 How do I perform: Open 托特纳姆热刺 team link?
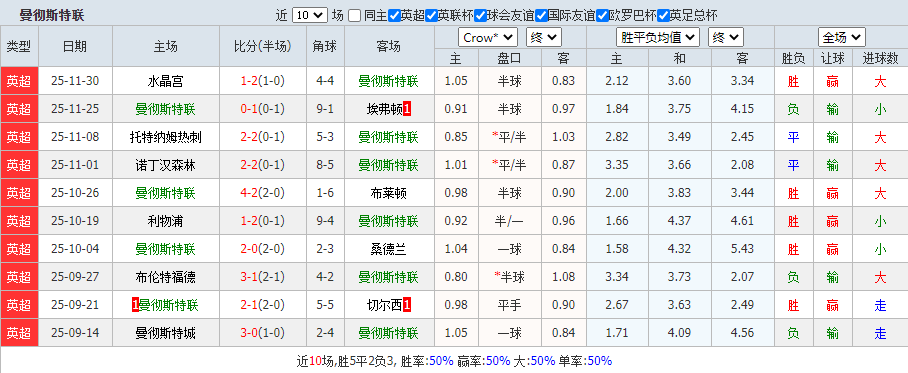click(x=166, y=137)
